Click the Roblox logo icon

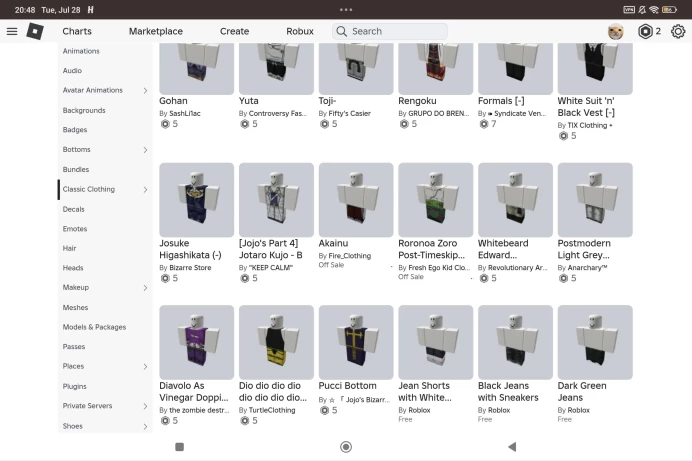click(35, 31)
